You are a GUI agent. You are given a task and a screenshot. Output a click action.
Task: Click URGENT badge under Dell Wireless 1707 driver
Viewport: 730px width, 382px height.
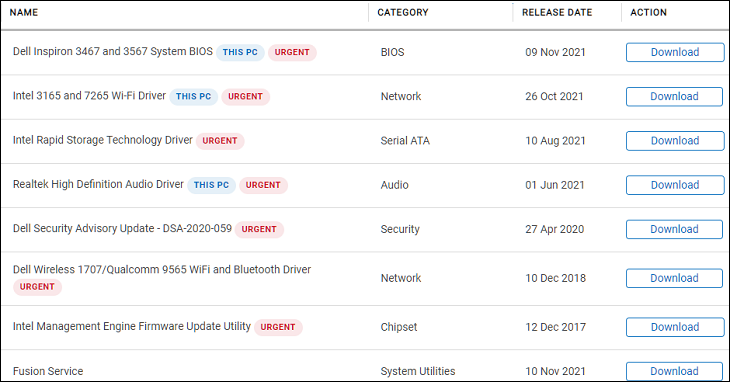point(37,287)
